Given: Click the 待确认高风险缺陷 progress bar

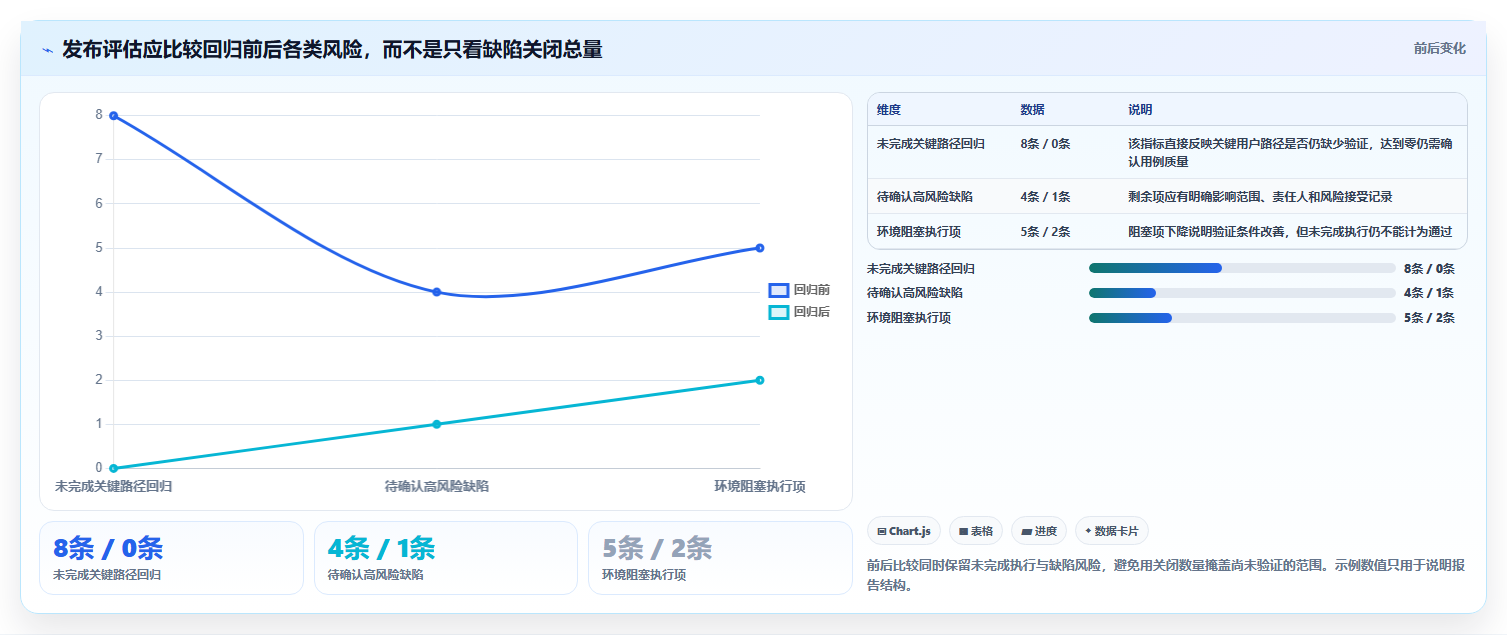Looking at the screenshot, I should (x=1242, y=293).
